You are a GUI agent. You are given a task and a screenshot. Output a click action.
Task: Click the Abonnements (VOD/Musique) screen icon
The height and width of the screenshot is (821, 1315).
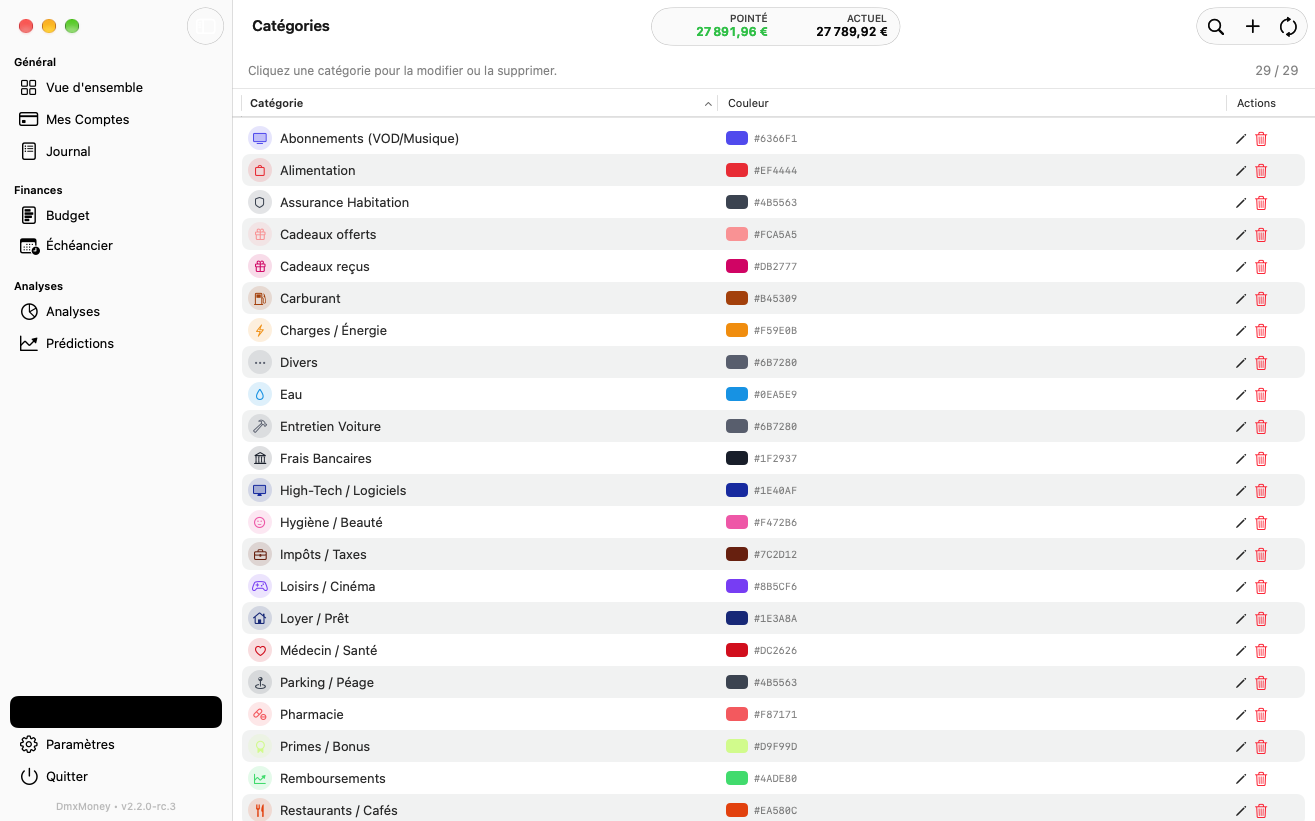click(x=260, y=138)
